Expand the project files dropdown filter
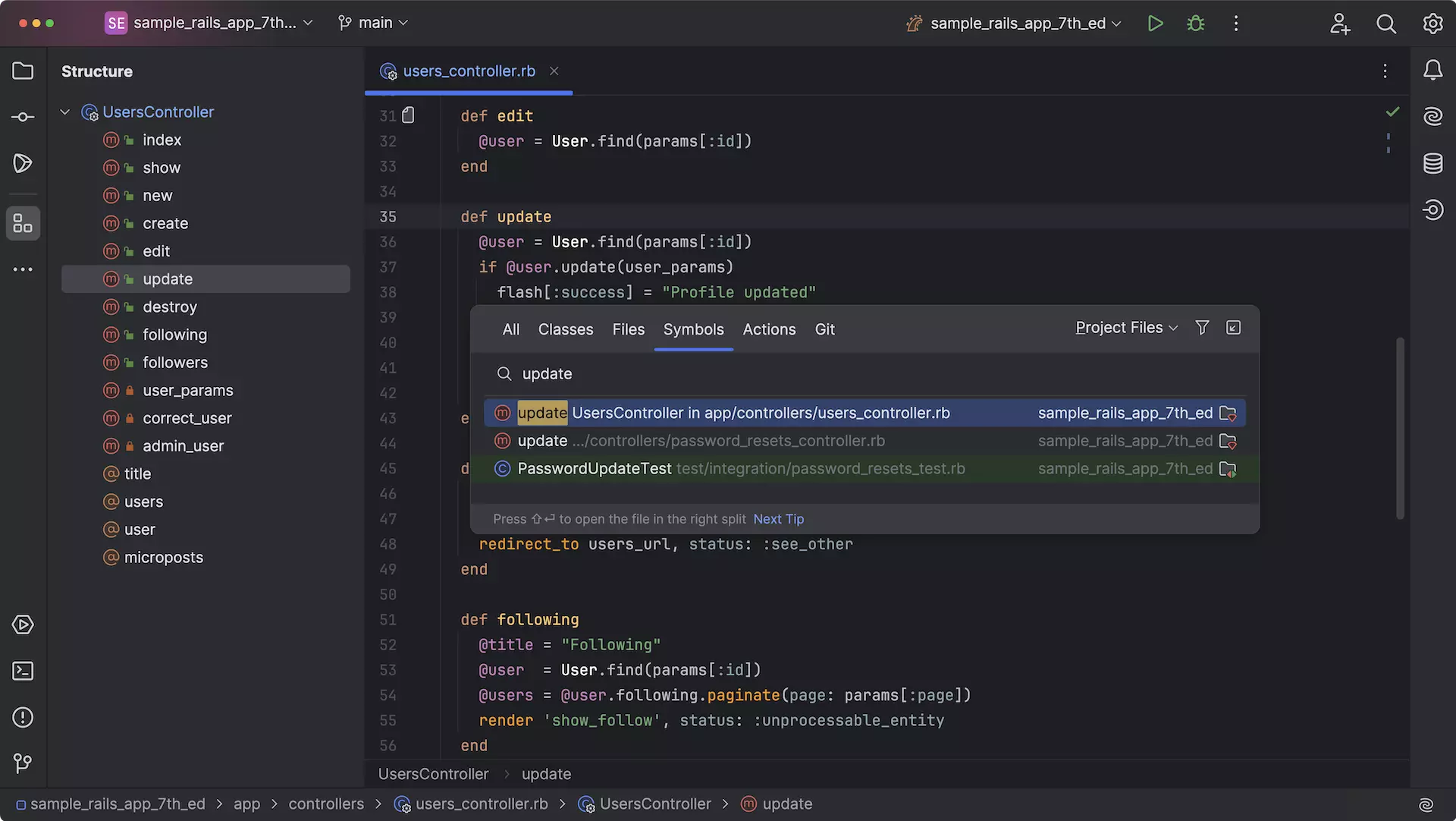Screen dimensions: 1456x821 [x=1127, y=327]
